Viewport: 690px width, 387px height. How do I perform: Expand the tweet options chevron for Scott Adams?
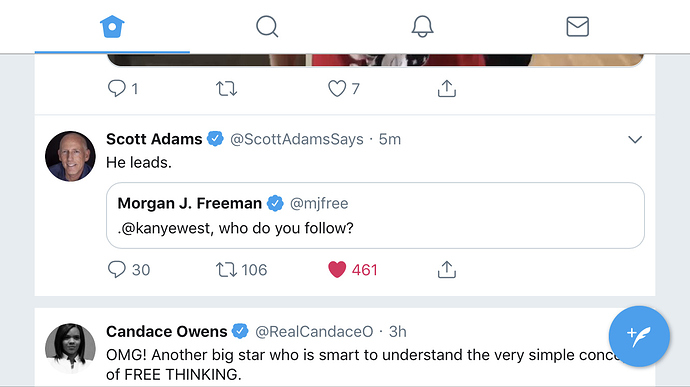635,140
